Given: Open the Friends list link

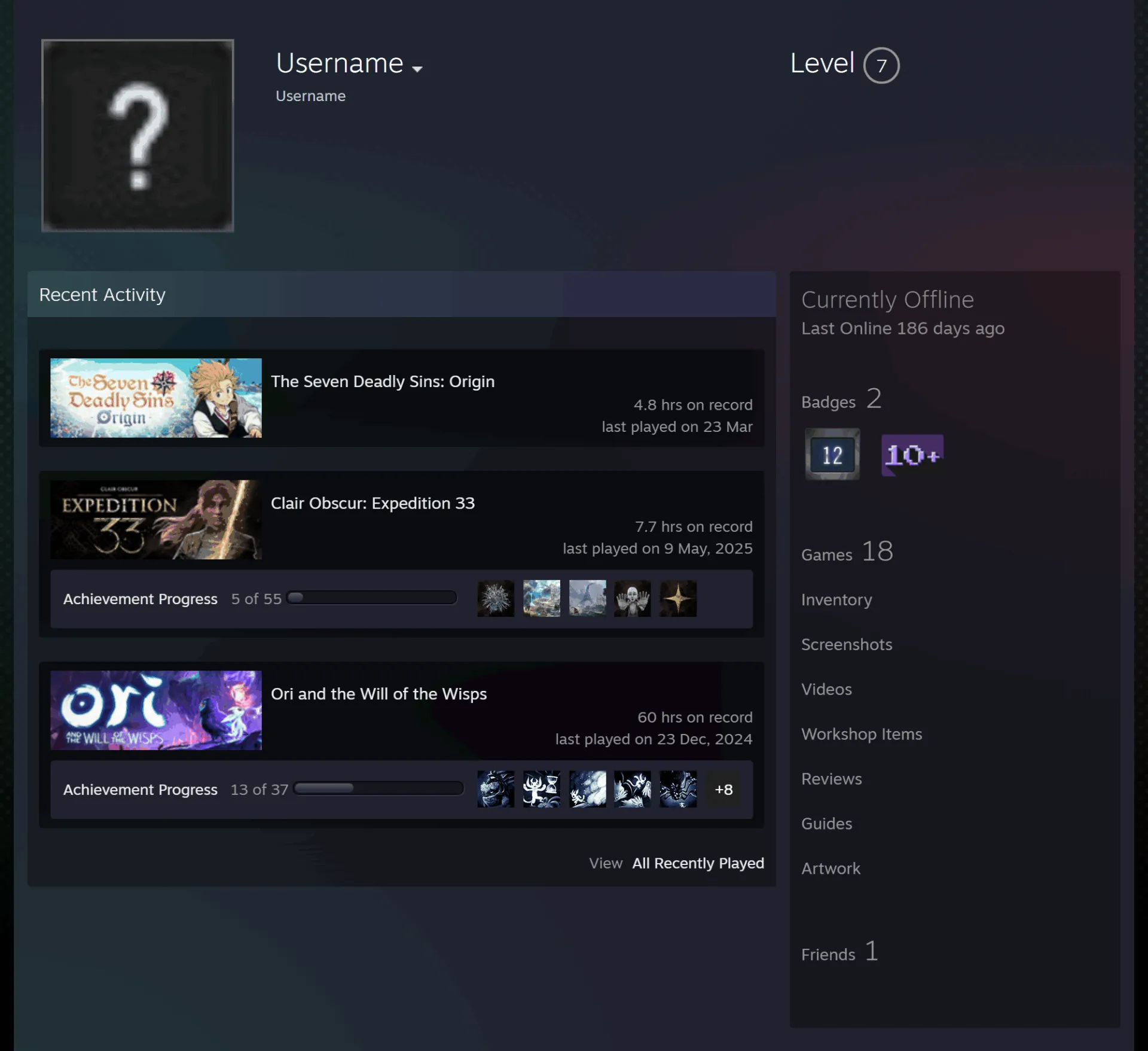Looking at the screenshot, I should click(839, 952).
